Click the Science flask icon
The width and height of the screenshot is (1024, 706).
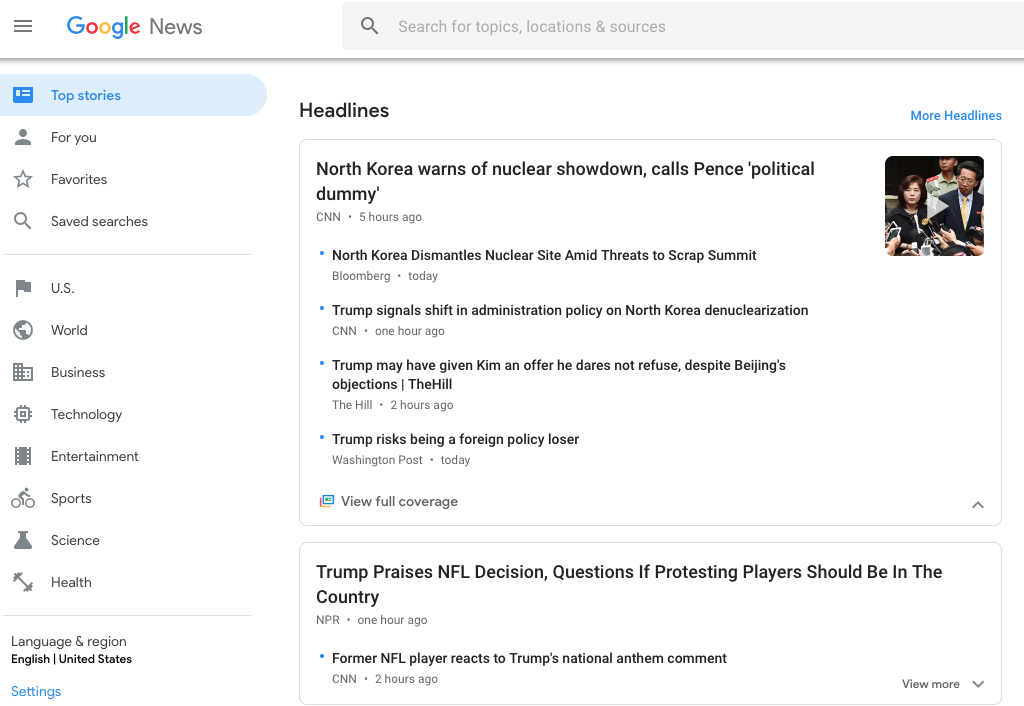pos(23,540)
